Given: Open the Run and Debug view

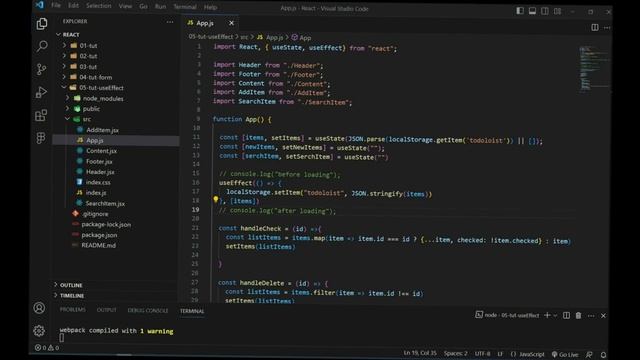Looking at the screenshot, I should point(41,92).
